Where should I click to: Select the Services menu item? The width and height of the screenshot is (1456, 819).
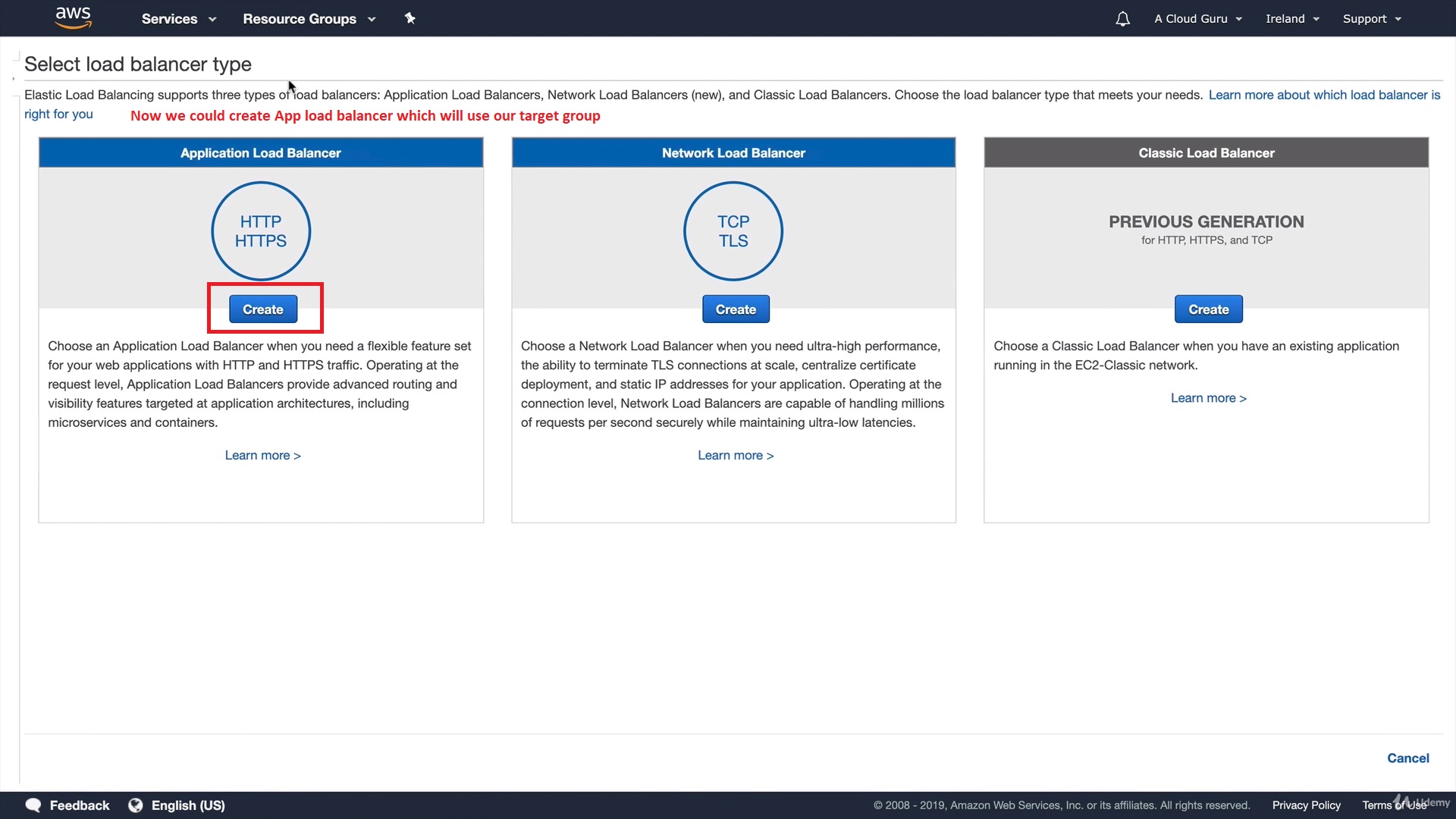tap(169, 18)
